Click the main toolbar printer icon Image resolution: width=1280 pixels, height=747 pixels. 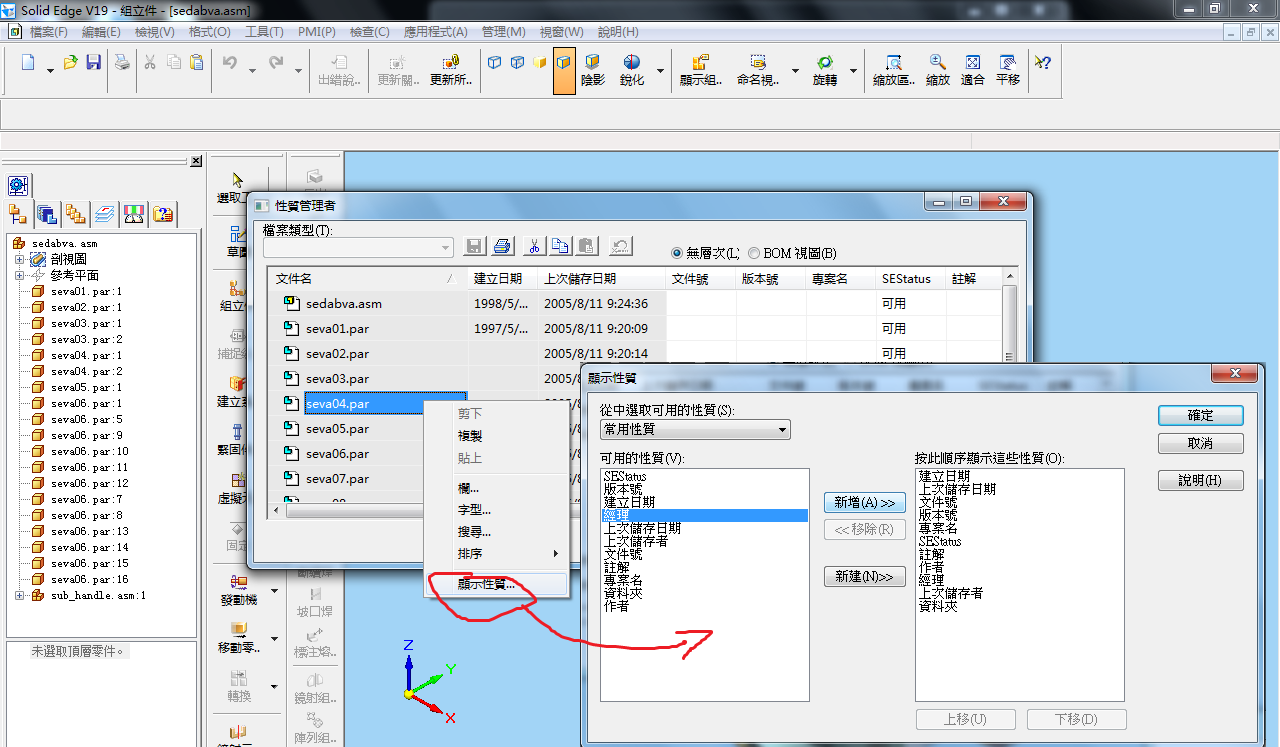[122, 63]
